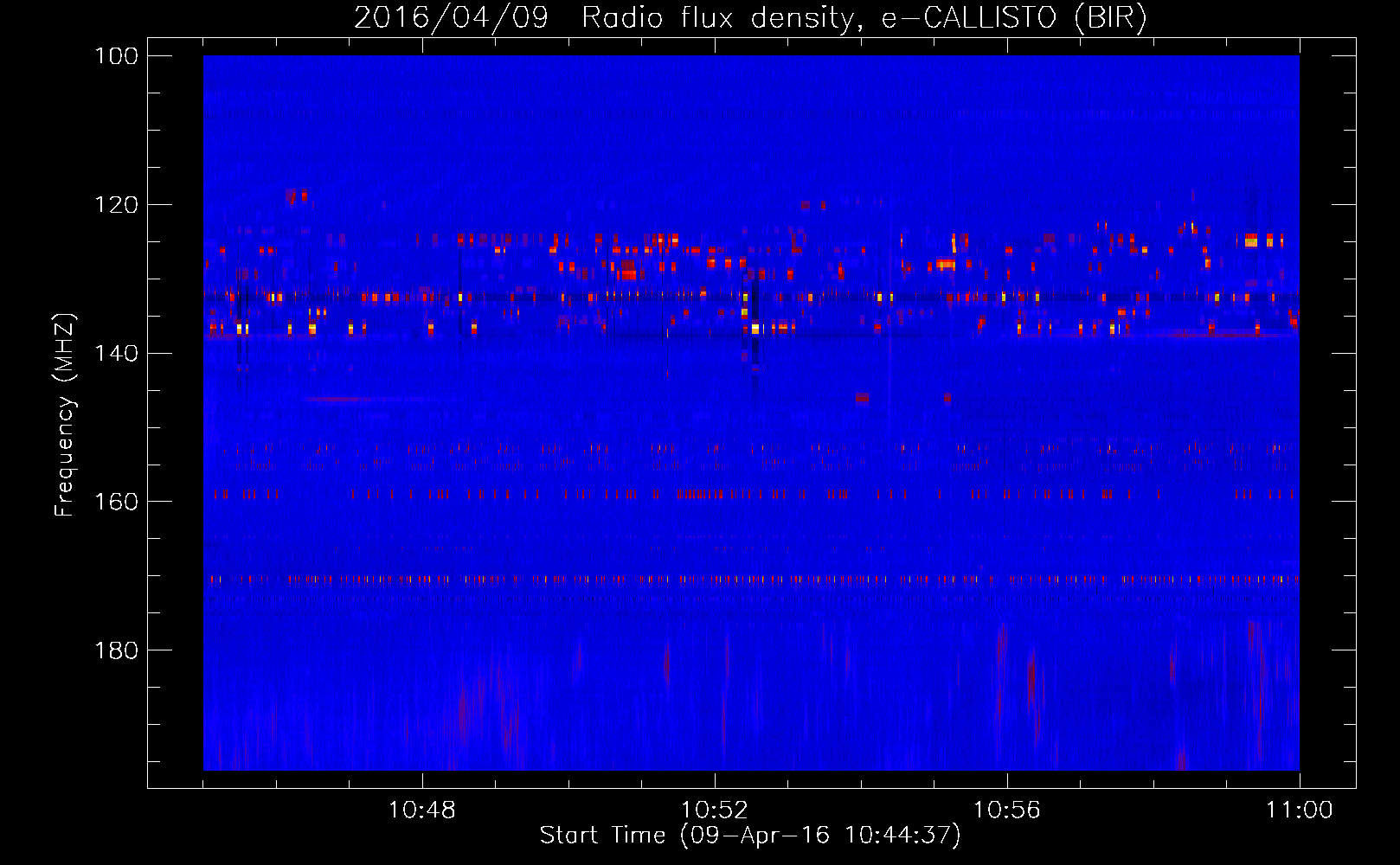This screenshot has height=865, width=1400.
Task: Click the frequency tick label 100
Action: 115,56
